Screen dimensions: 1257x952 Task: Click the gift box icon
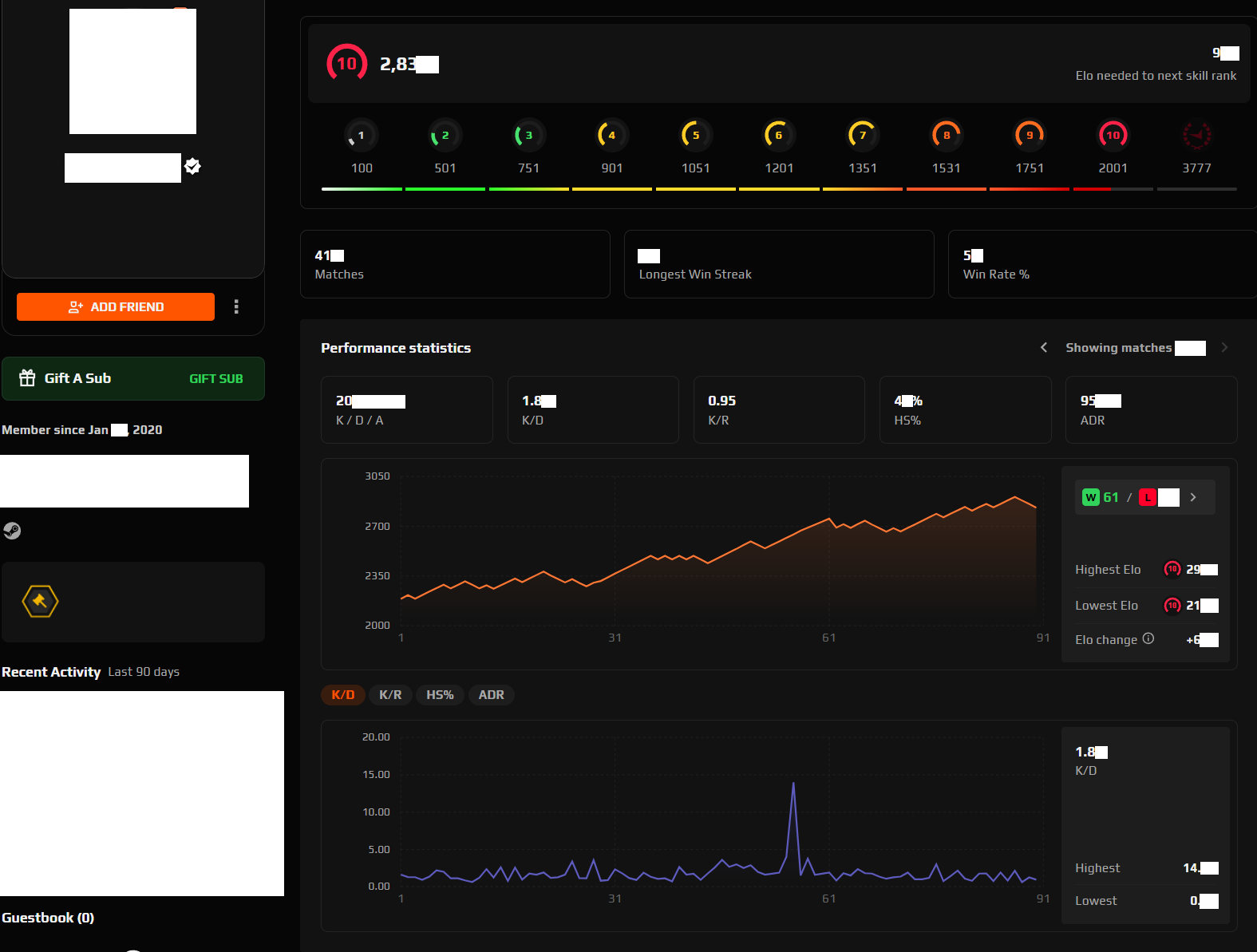(27, 378)
